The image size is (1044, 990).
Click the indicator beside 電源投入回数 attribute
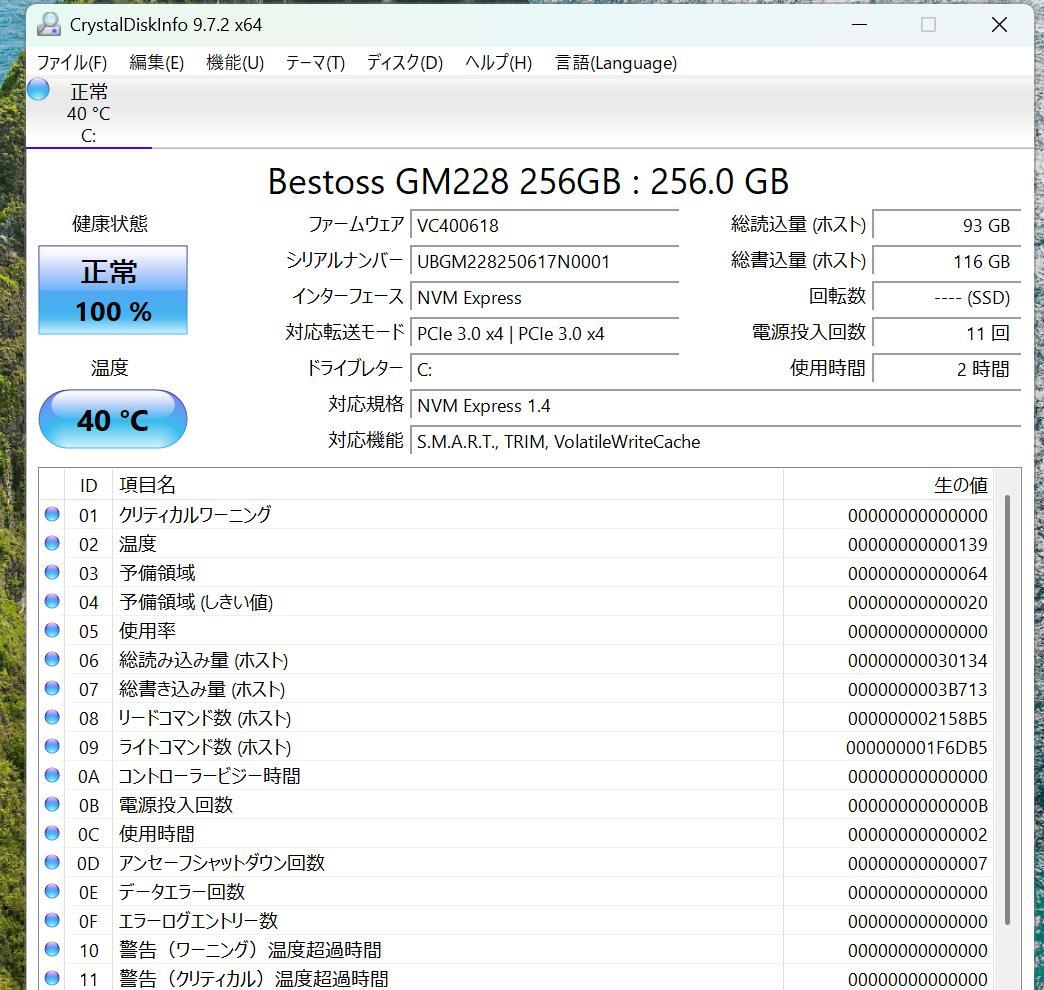pyautogui.click(x=52, y=805)
